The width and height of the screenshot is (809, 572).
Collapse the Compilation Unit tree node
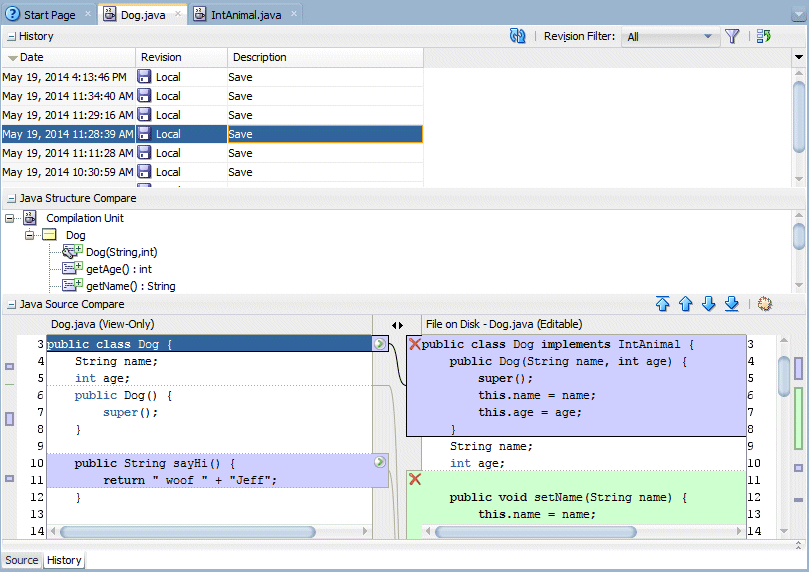click(x=9, y=219)
